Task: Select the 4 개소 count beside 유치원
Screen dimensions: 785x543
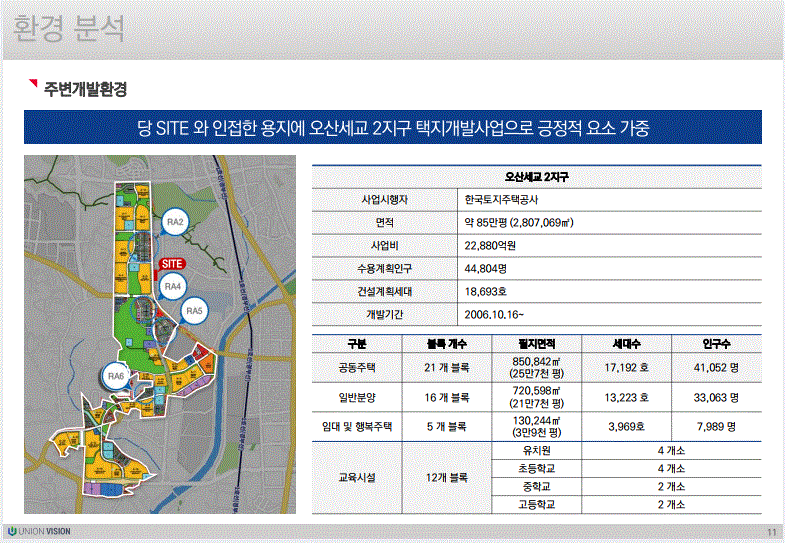Action: point(671,451)
